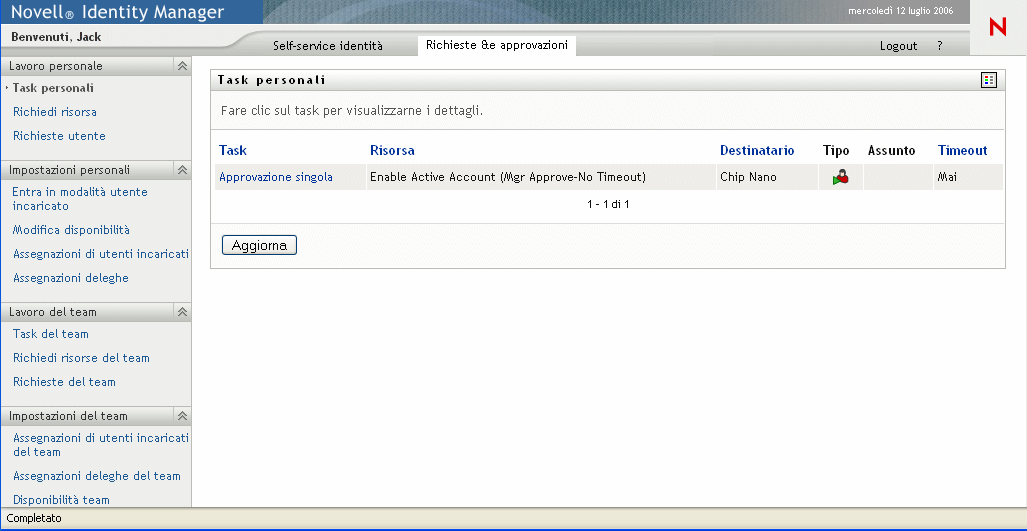Collapse the Lavoro del team section
The width and height of the screenshot is (1027, 531).
(182, 312)
